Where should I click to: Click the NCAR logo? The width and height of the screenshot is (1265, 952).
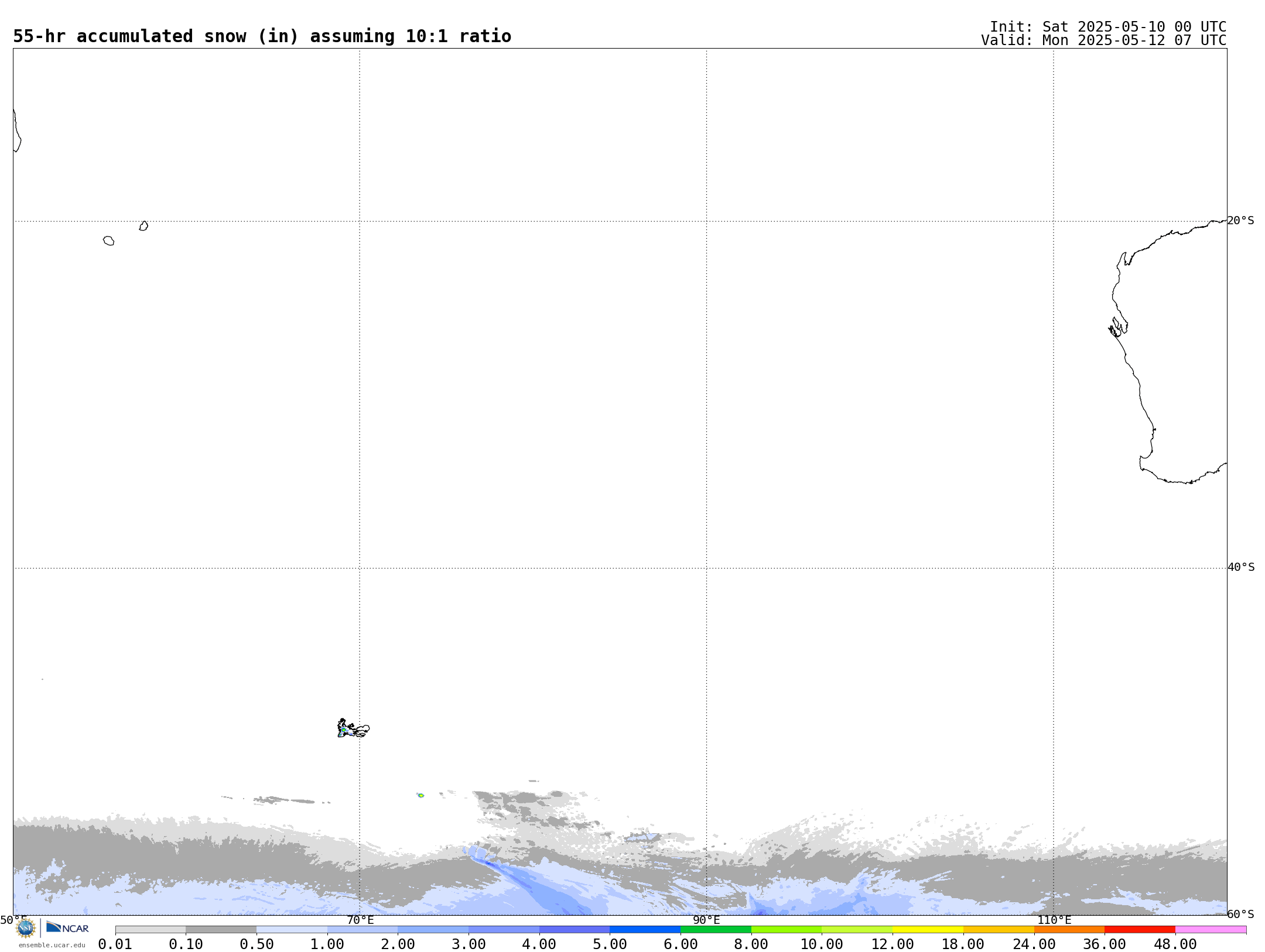(67, 927)
